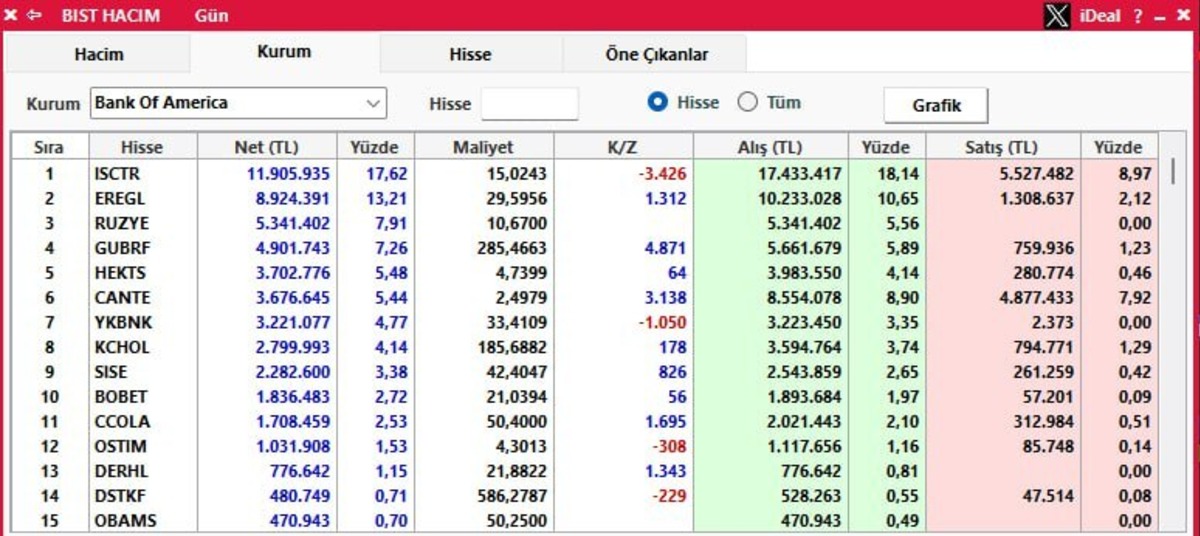Click the X (Twitter) logo icon
This screenshot has height=536, width=1200.
(1057, 16)
